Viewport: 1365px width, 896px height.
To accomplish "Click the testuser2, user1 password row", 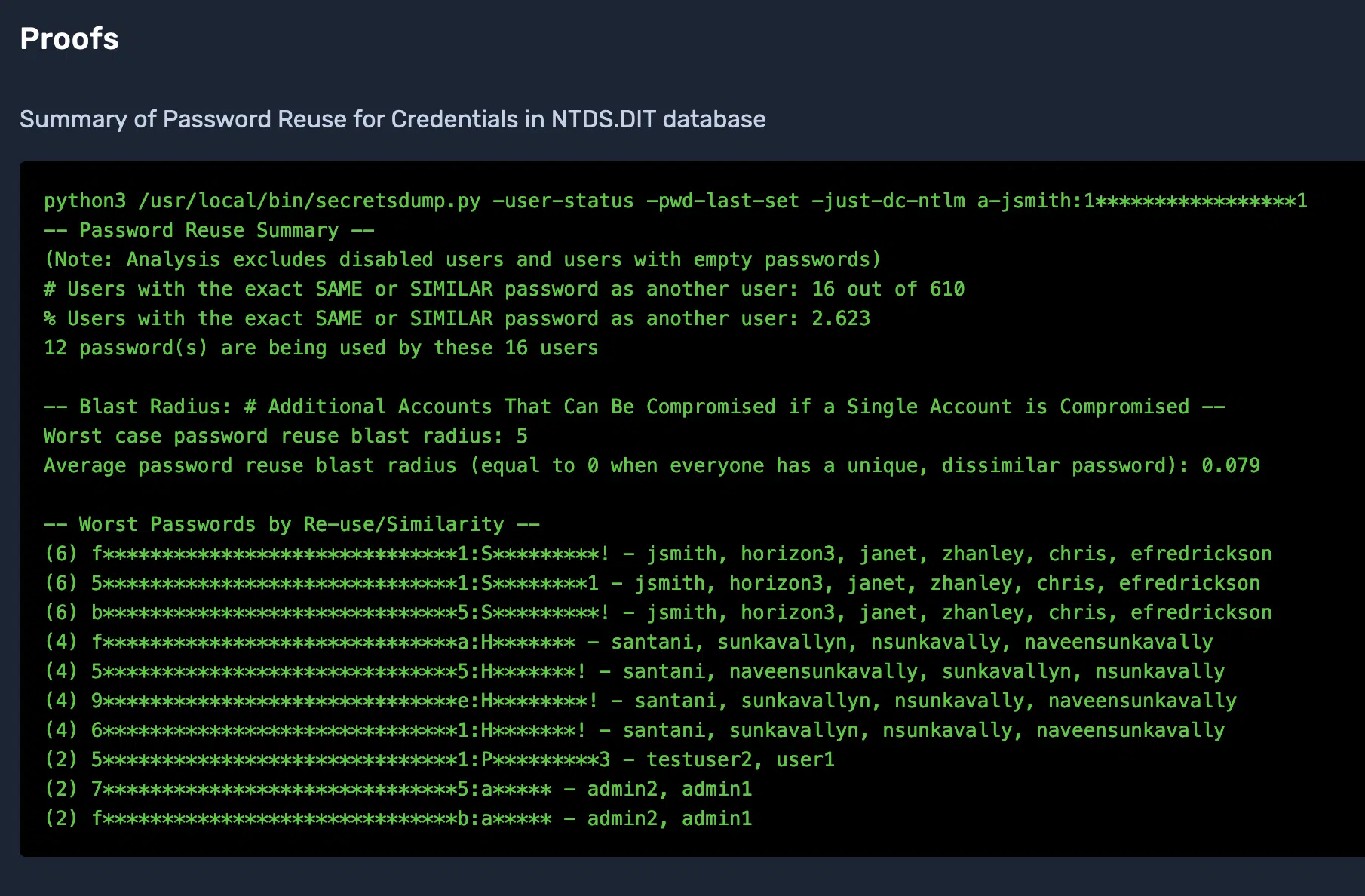I will [x=440, y=759].
